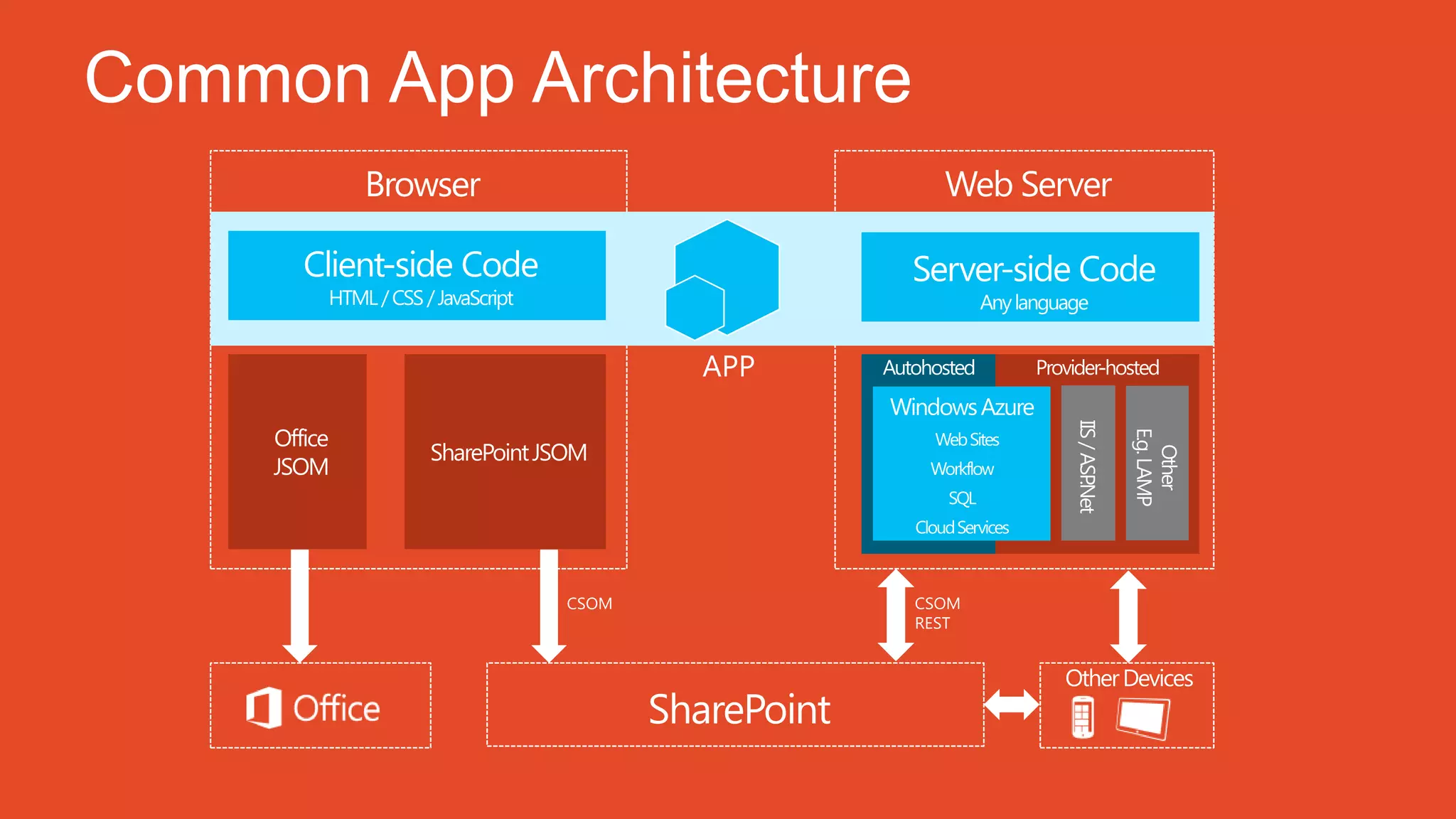Click the Office JSOM block
1456x819 pixels.
coord(297,451)
